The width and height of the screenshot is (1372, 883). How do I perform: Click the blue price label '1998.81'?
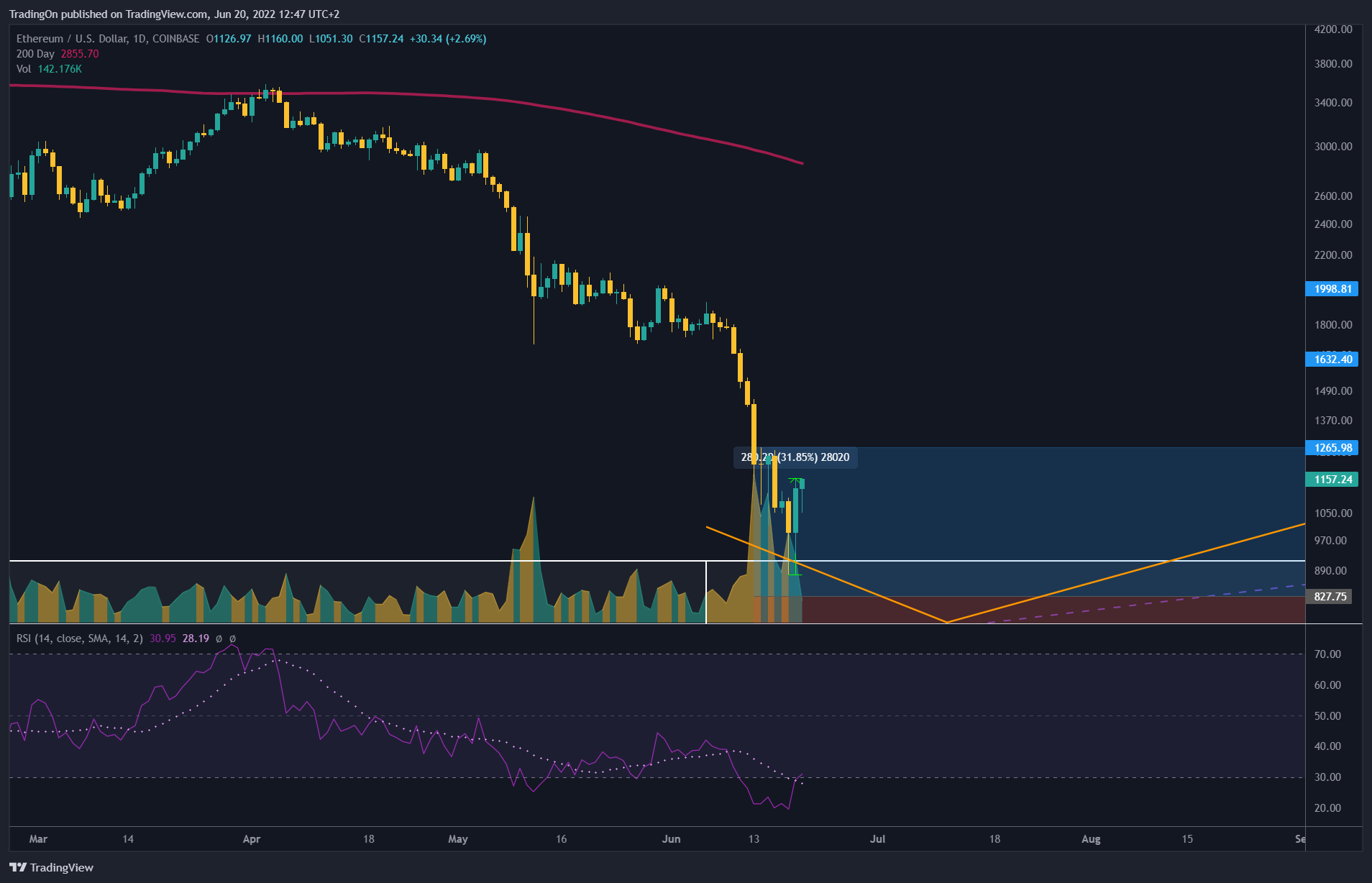(1332, 289)
